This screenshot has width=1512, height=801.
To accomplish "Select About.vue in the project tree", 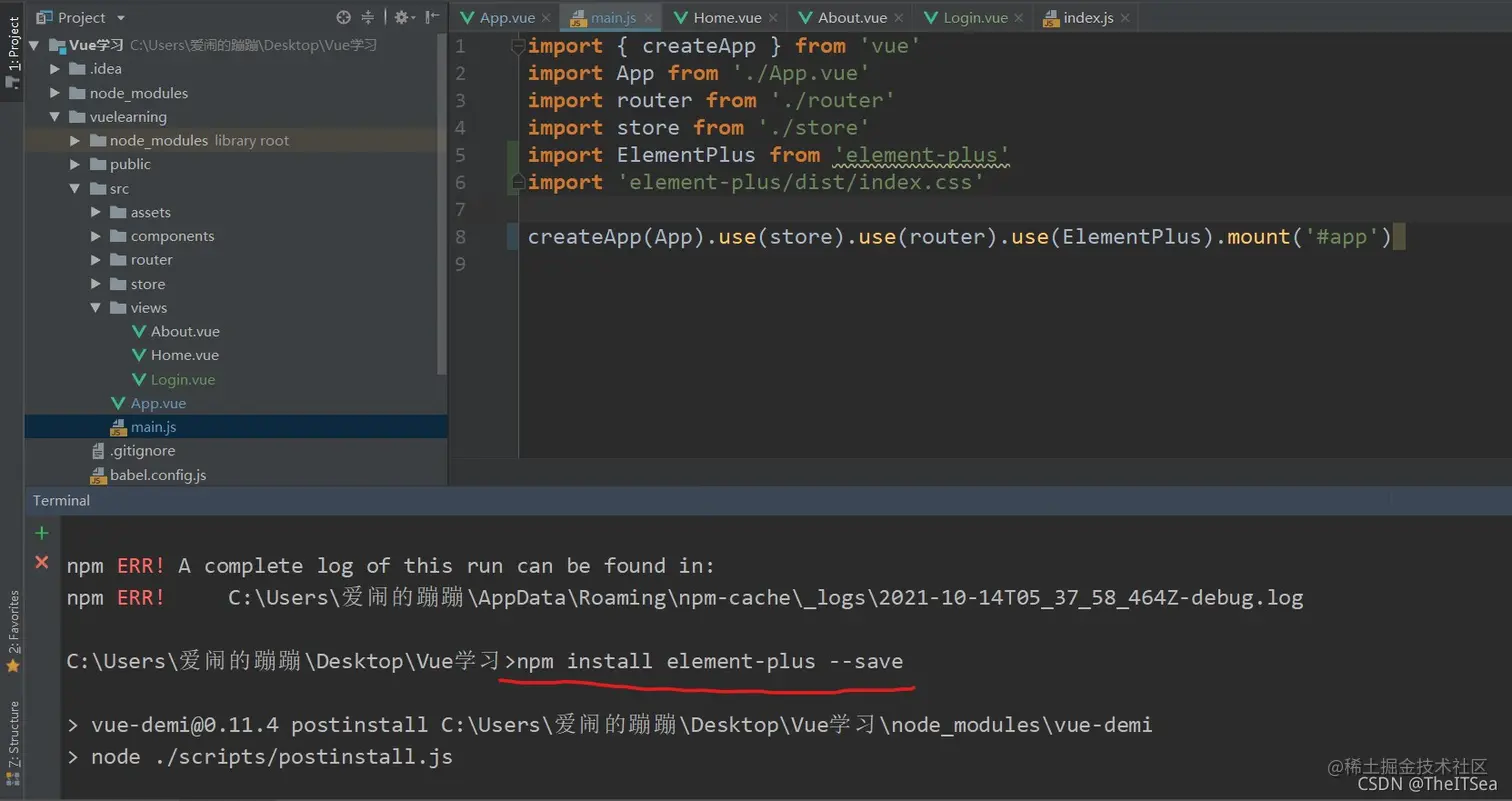I will 175,331.
